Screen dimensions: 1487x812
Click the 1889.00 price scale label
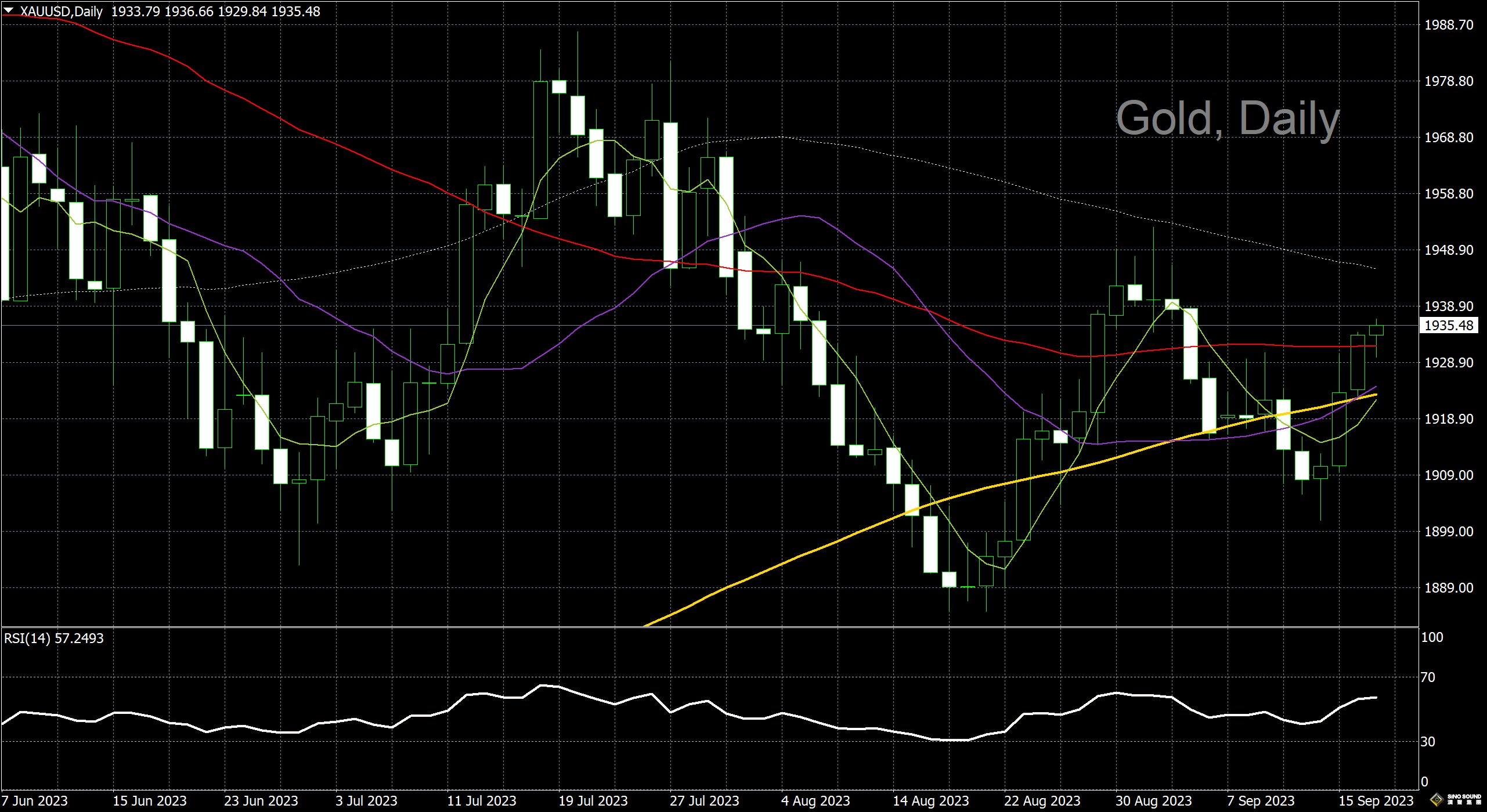pyautogui.click(x=1449, y=588)
